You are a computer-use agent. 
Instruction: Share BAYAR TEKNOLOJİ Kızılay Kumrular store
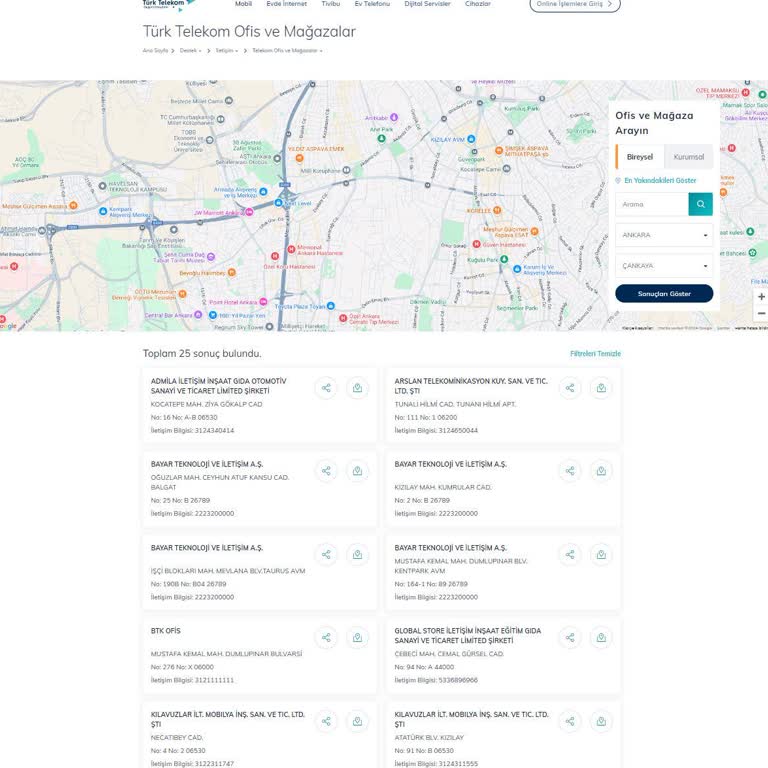(x=570, y=471)
